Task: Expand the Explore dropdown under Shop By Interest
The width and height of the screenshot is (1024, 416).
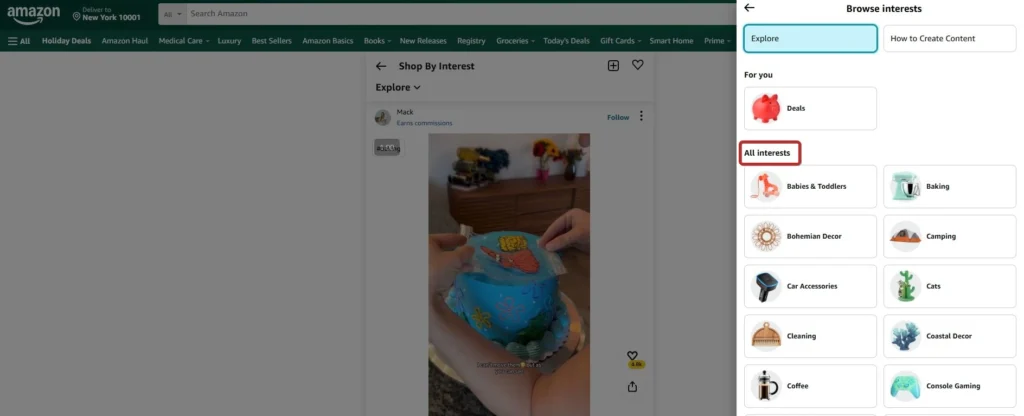Action: 398,88
